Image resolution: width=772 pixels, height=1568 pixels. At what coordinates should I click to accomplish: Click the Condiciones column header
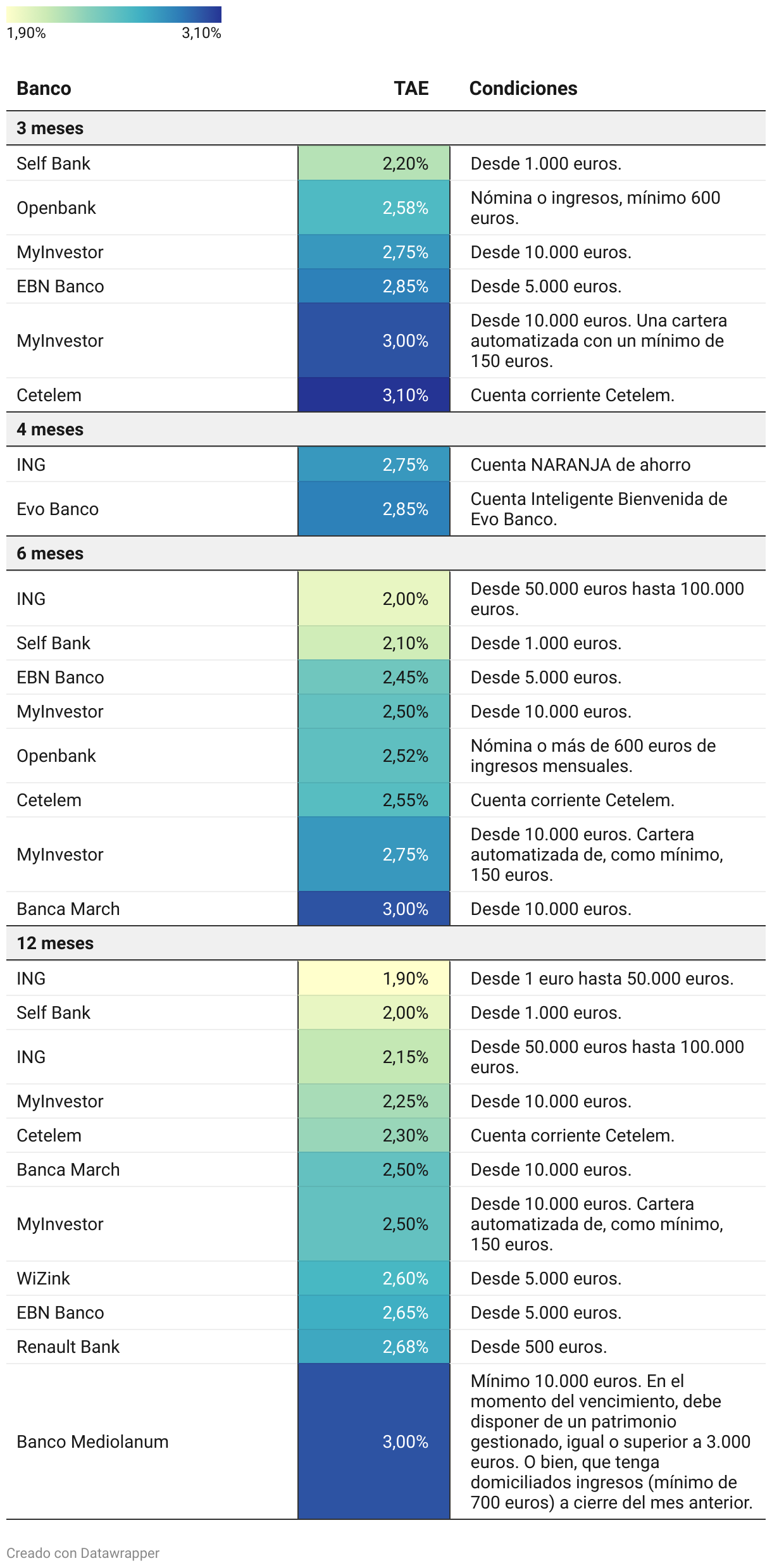click(x=523, y=89)
